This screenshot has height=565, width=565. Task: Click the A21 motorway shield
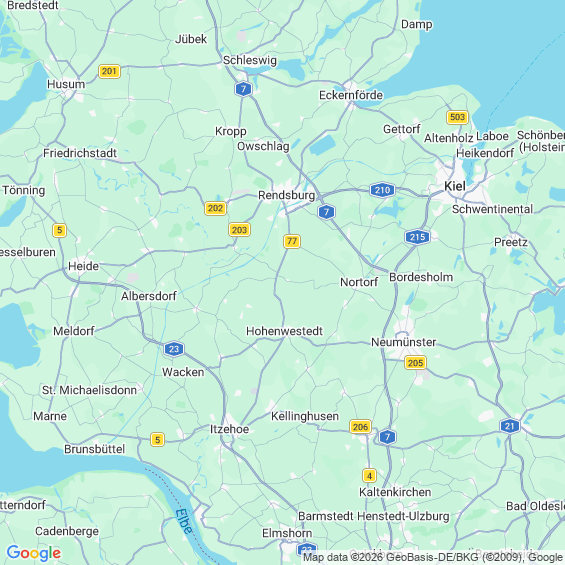point(510,426)
